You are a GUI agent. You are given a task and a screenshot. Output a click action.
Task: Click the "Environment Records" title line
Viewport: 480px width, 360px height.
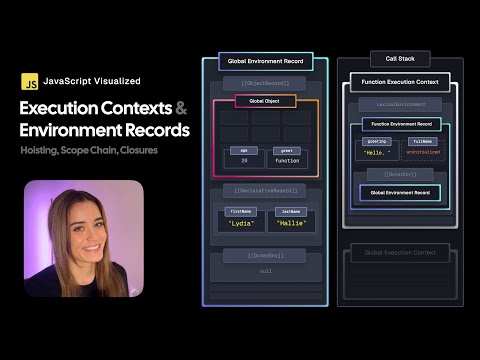(105, 130)
